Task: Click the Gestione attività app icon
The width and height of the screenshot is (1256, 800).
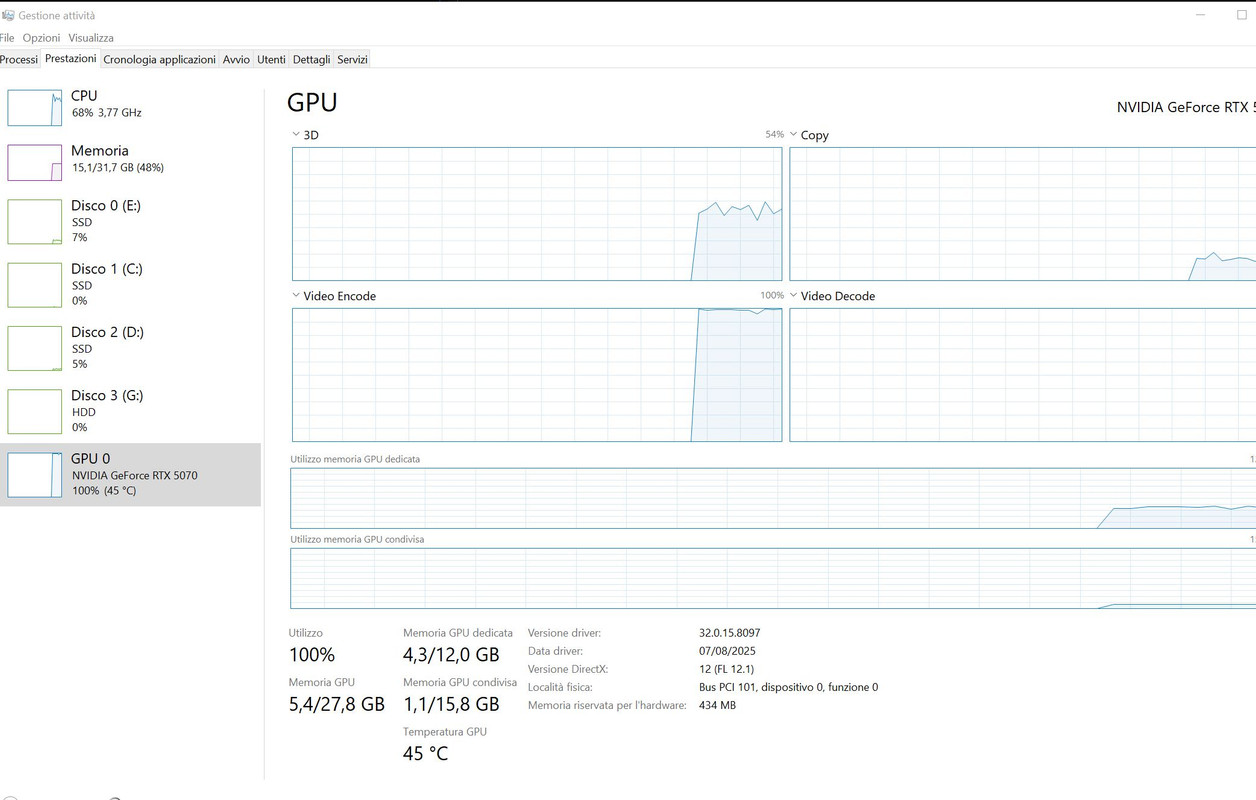Action: pyautogui.click(x=7, y=16)
